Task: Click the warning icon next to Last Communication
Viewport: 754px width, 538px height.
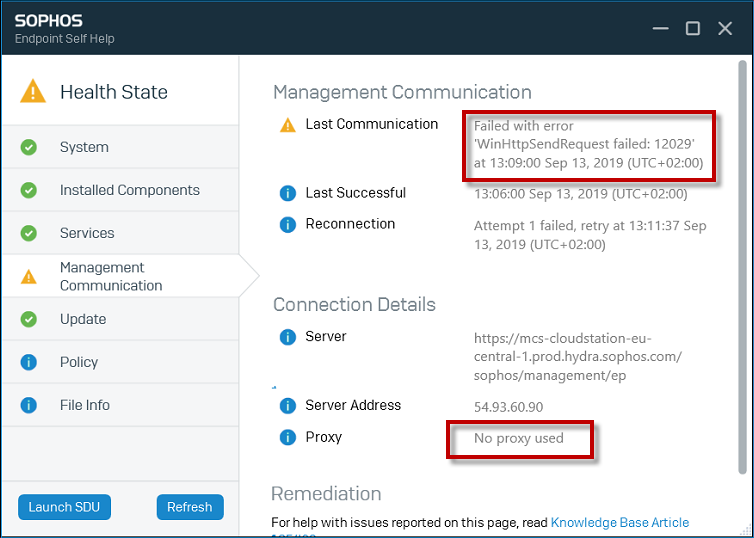Action: (288, 125)
